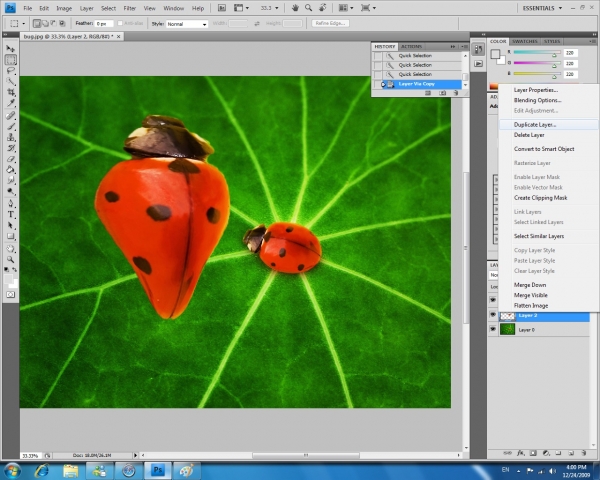The image size is (600, 480).
Task: Select the Quick Selection tool in toolbox
Action: (11, 81)
